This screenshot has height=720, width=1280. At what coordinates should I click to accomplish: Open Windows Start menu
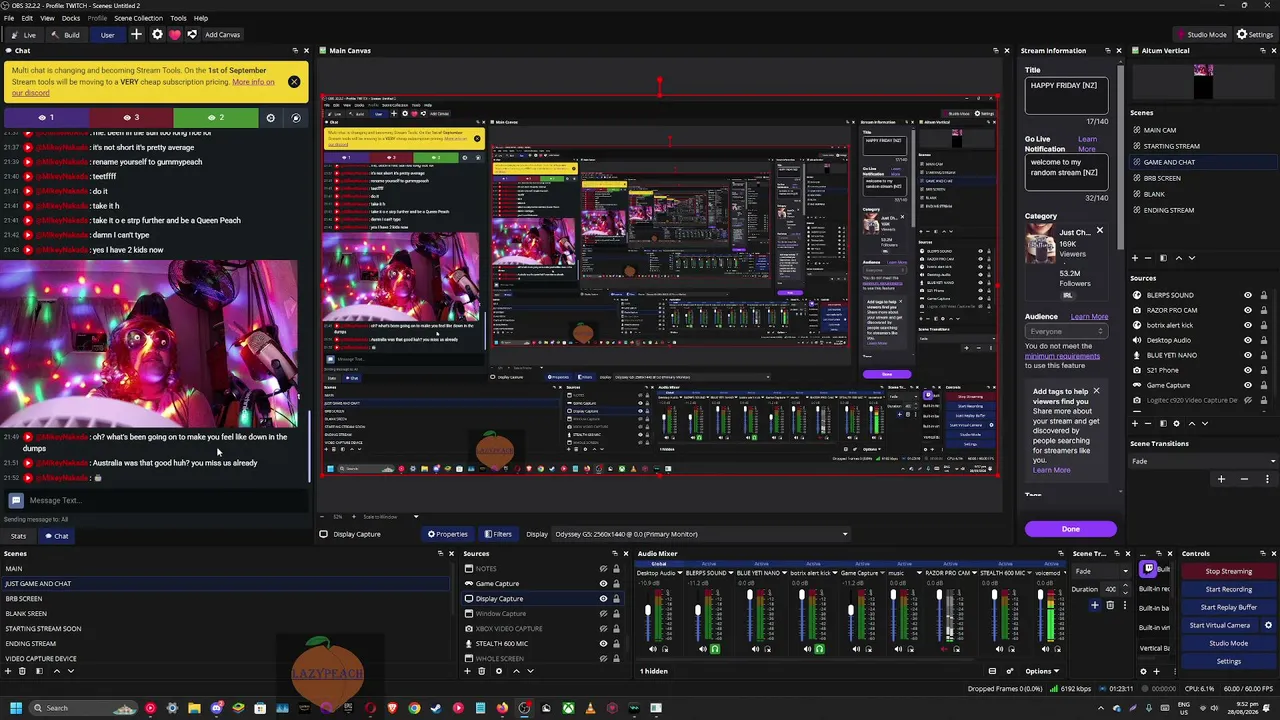point(15,708)
